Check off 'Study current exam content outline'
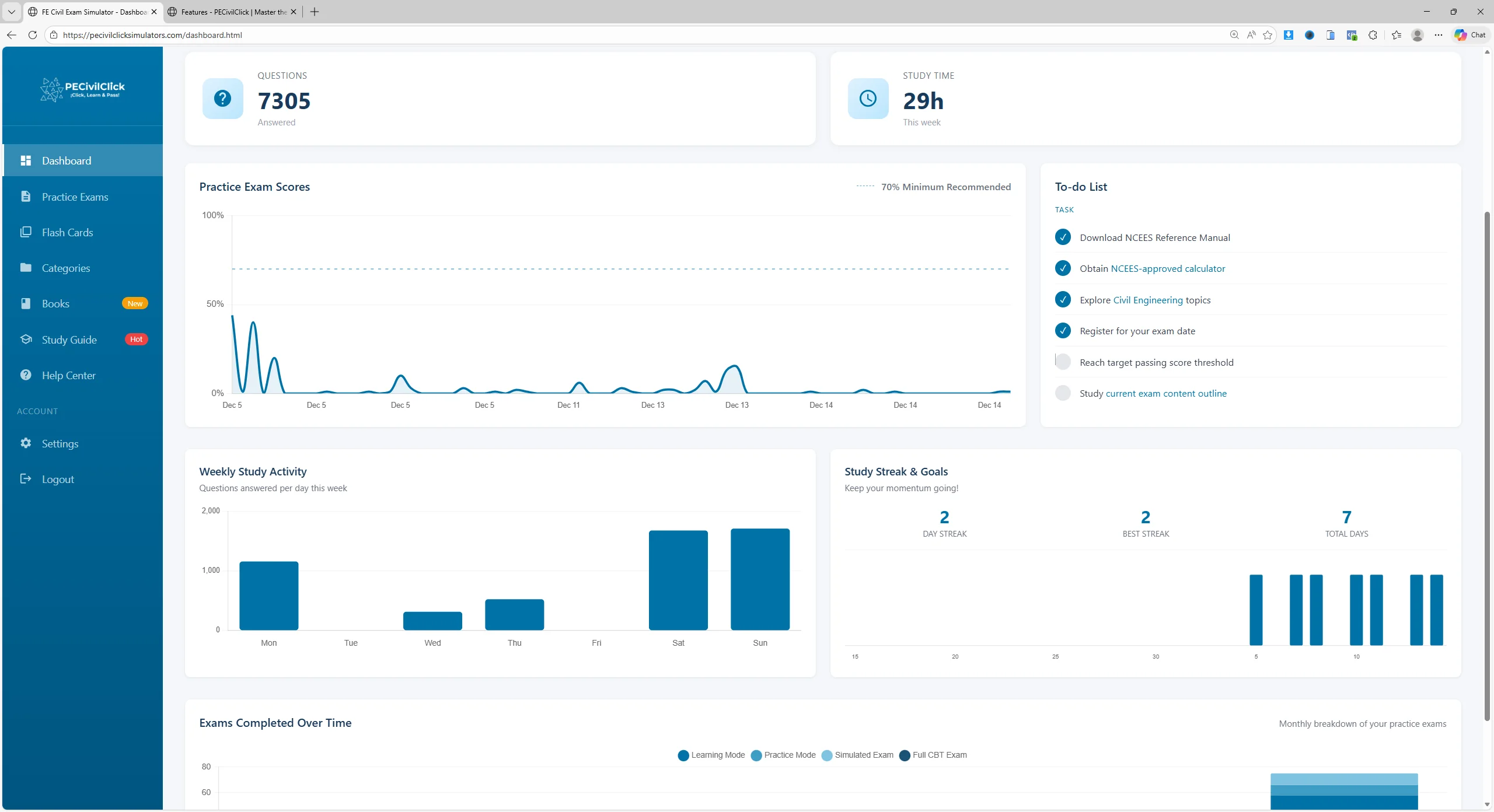The image size is (1494, 812). [1063, 393]
